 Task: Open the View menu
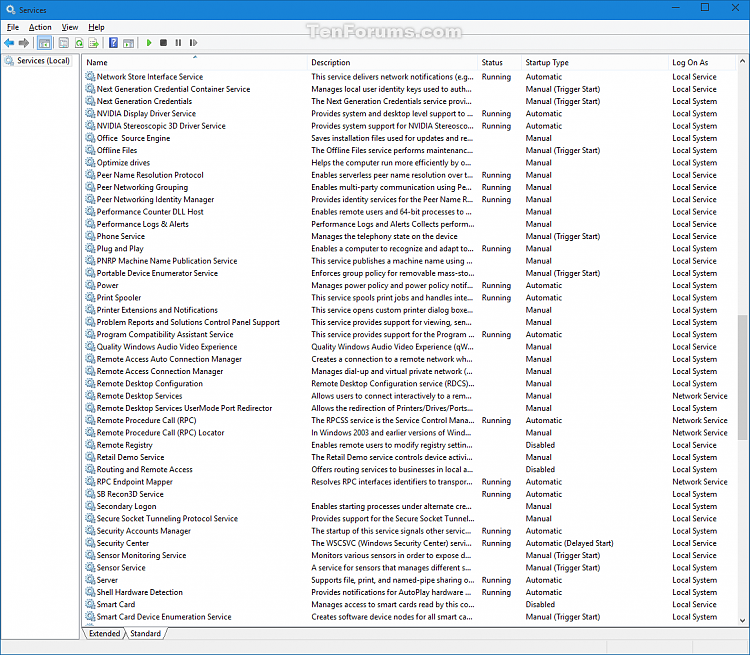coord(70,27)
